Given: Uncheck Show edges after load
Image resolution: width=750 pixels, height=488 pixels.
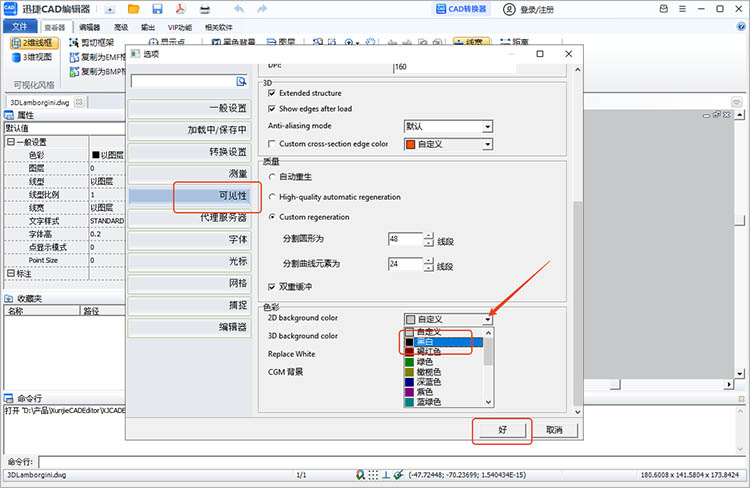Looking at the screenshot, I should [x=272, y=108].
